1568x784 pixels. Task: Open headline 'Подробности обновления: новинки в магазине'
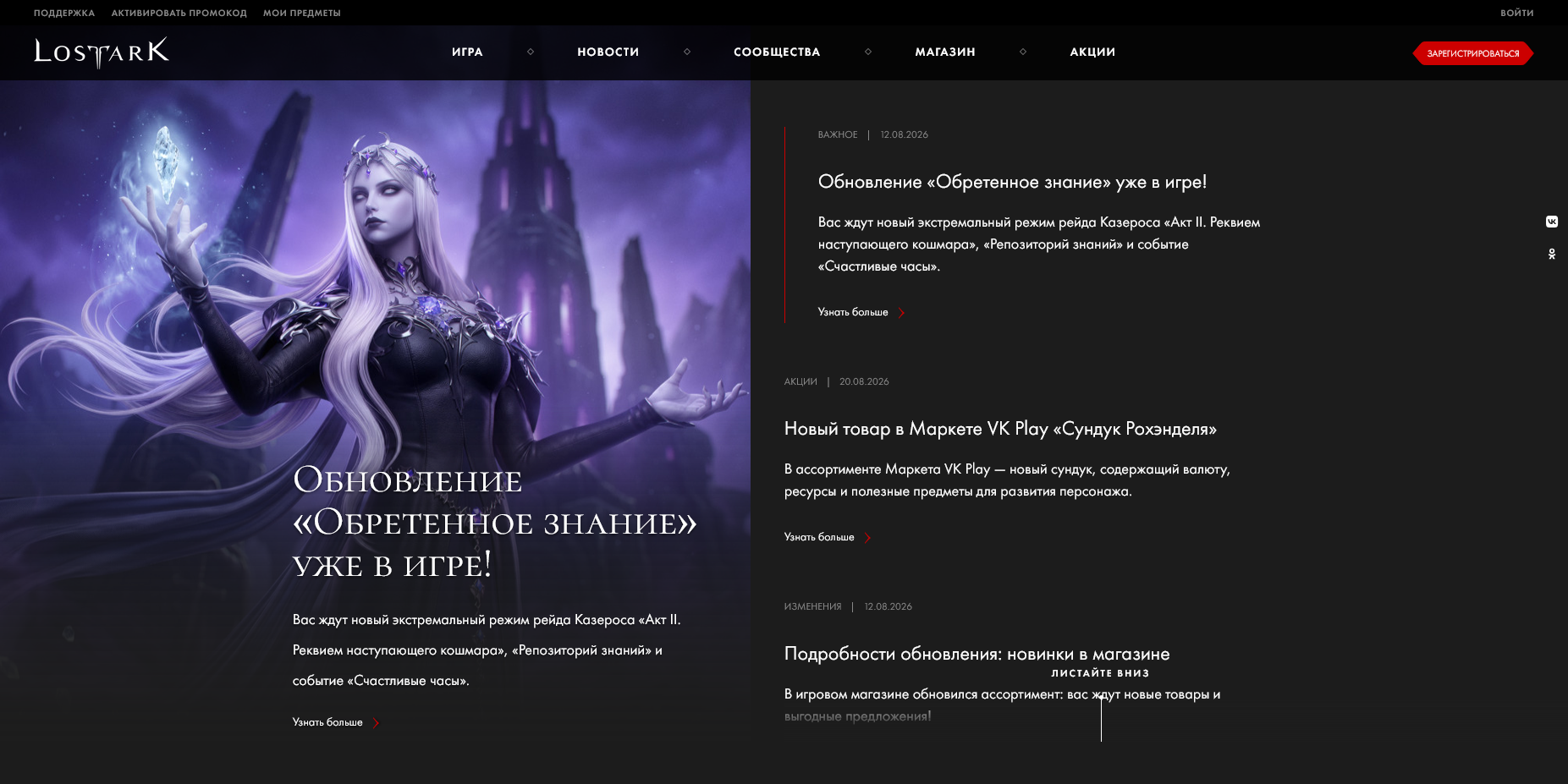[977, 654]
